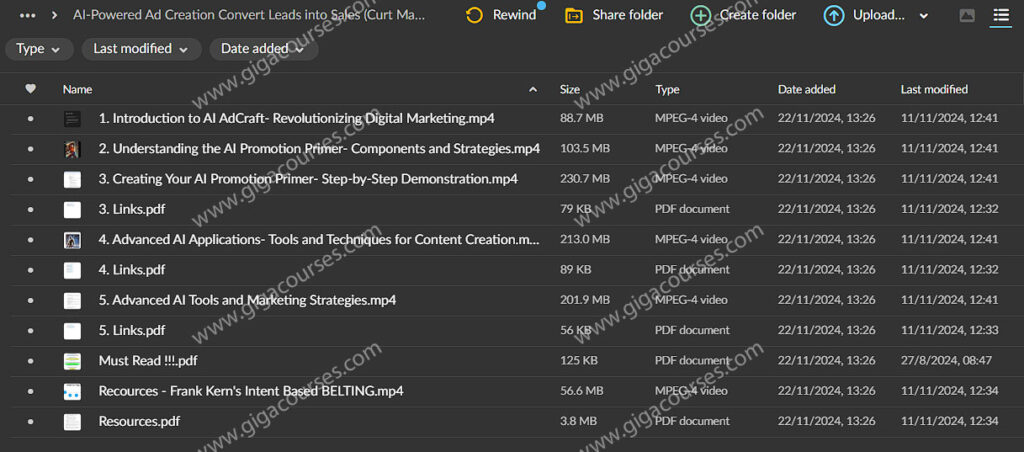Click the icon for Must Read !!!.pdf
Viewport: 1024px width, 452px height.
pos(72,361)
